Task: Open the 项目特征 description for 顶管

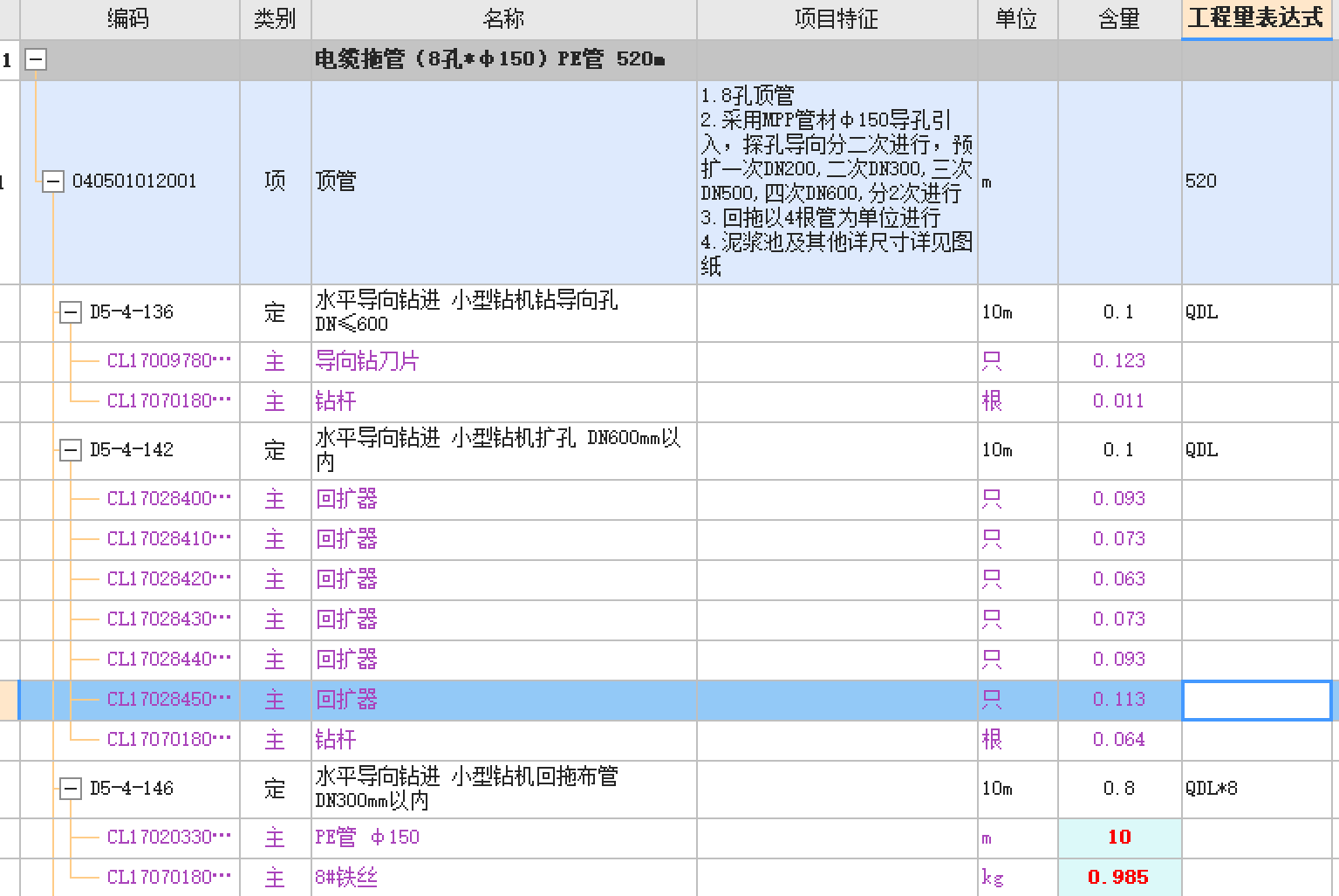Action: pos(837,182)
